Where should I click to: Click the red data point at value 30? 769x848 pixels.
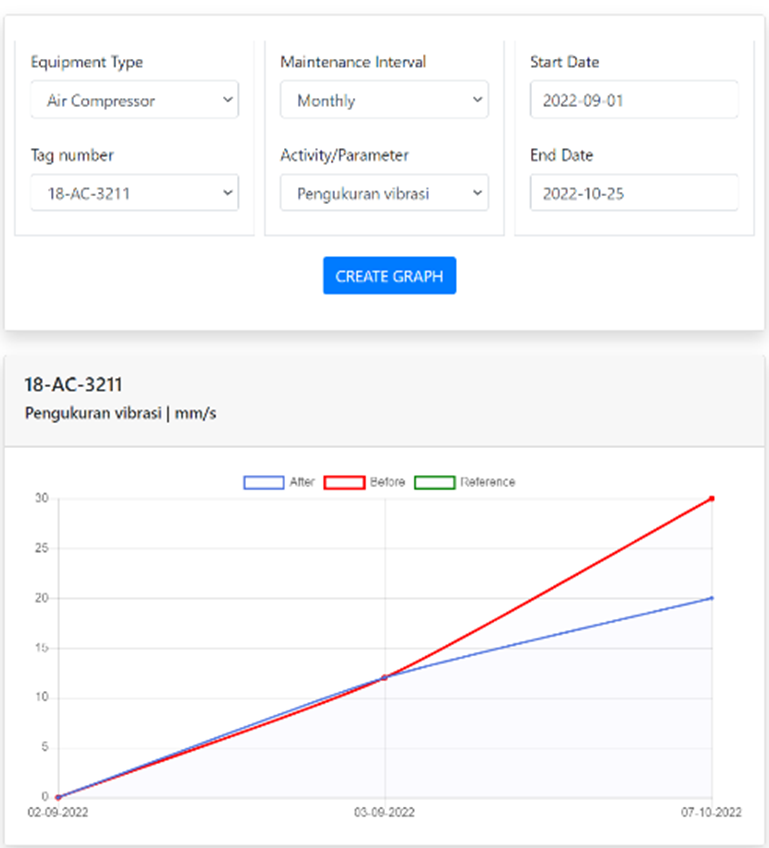(711, 498)
